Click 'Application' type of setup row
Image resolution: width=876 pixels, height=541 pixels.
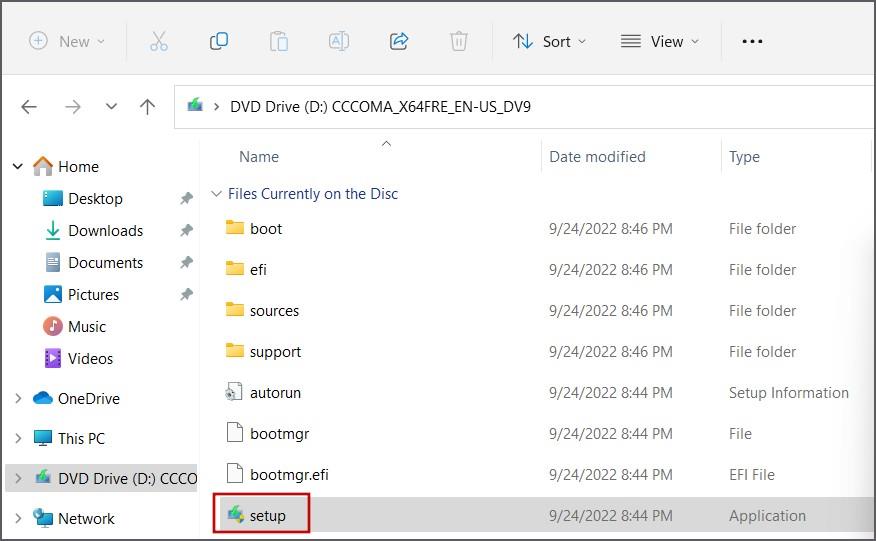pos(768,516)
